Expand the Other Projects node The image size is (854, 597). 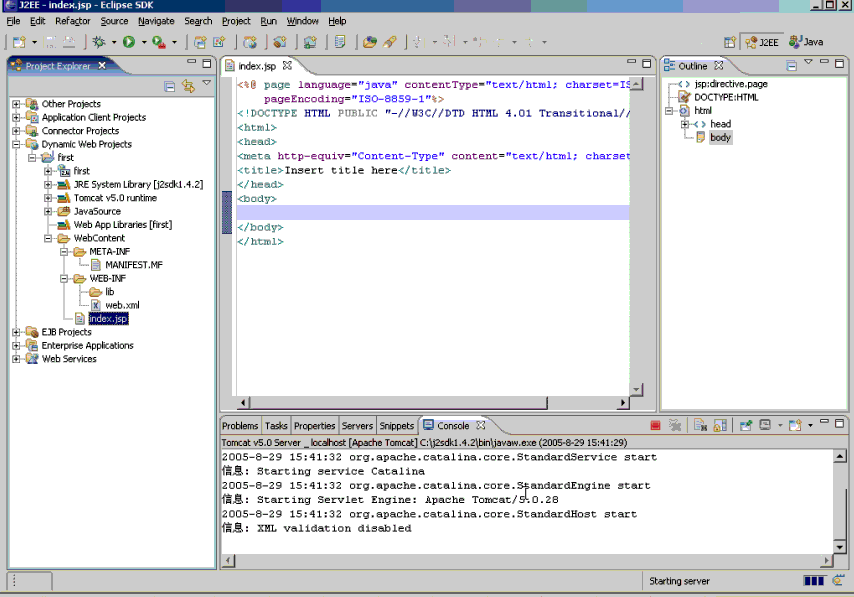pos(16,103)
